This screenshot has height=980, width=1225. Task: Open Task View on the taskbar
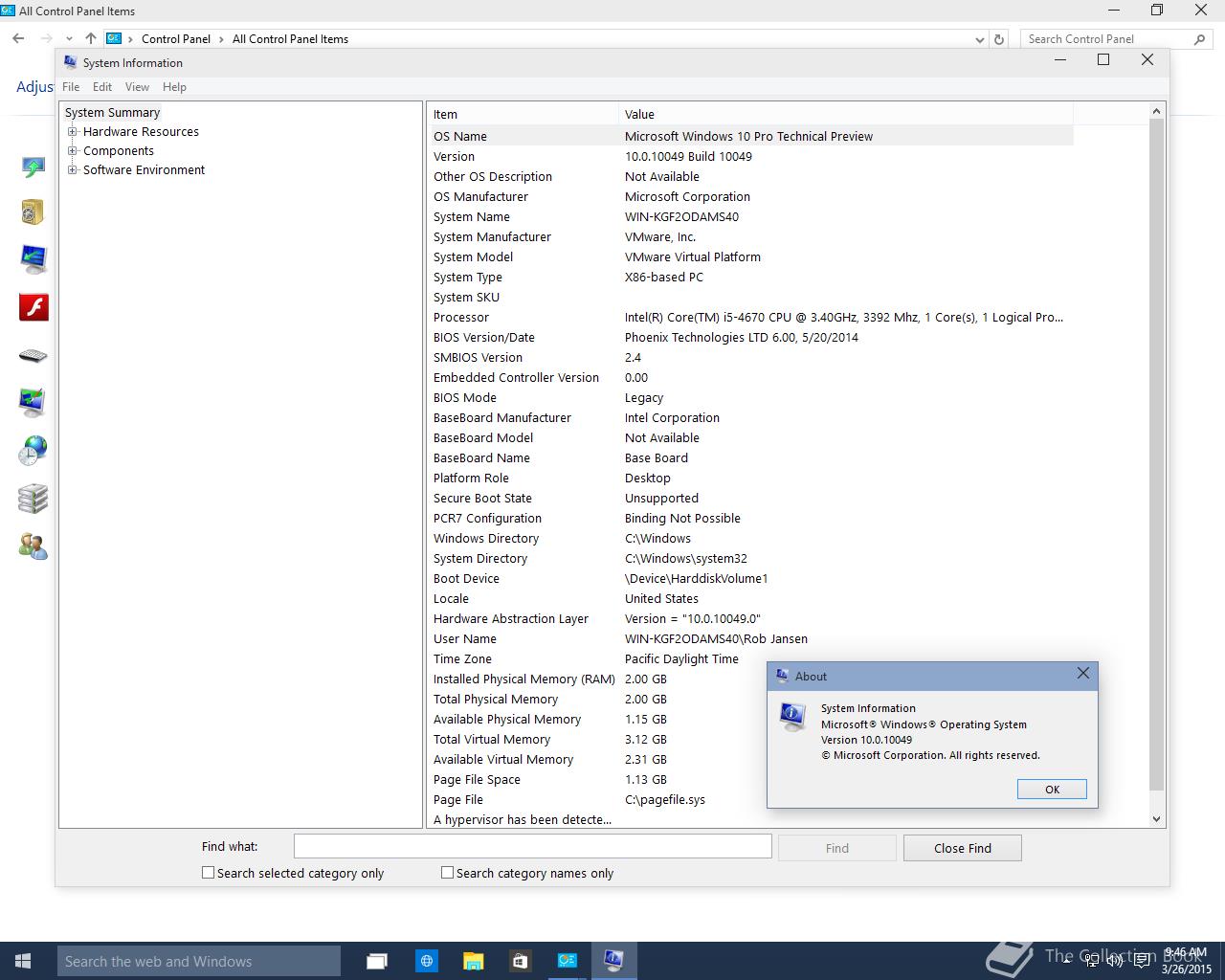tap(377, 961)
